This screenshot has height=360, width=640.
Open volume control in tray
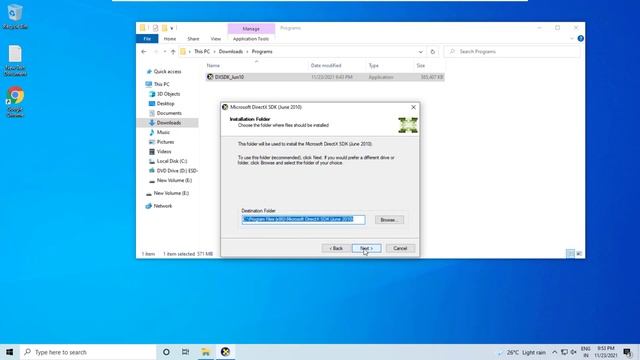(x=573, y=352)
